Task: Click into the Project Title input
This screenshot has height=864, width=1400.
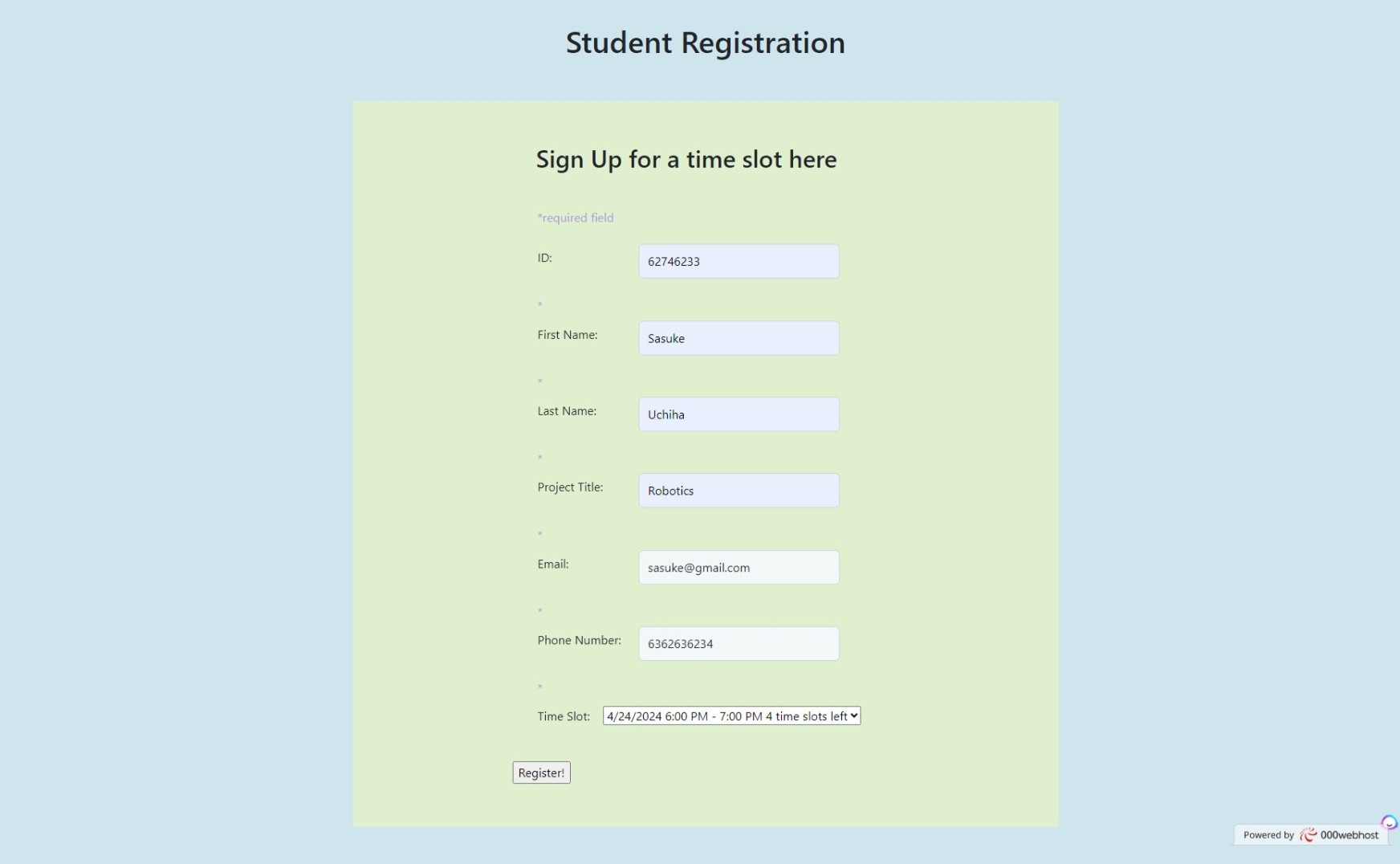Action: coord(739,491)
